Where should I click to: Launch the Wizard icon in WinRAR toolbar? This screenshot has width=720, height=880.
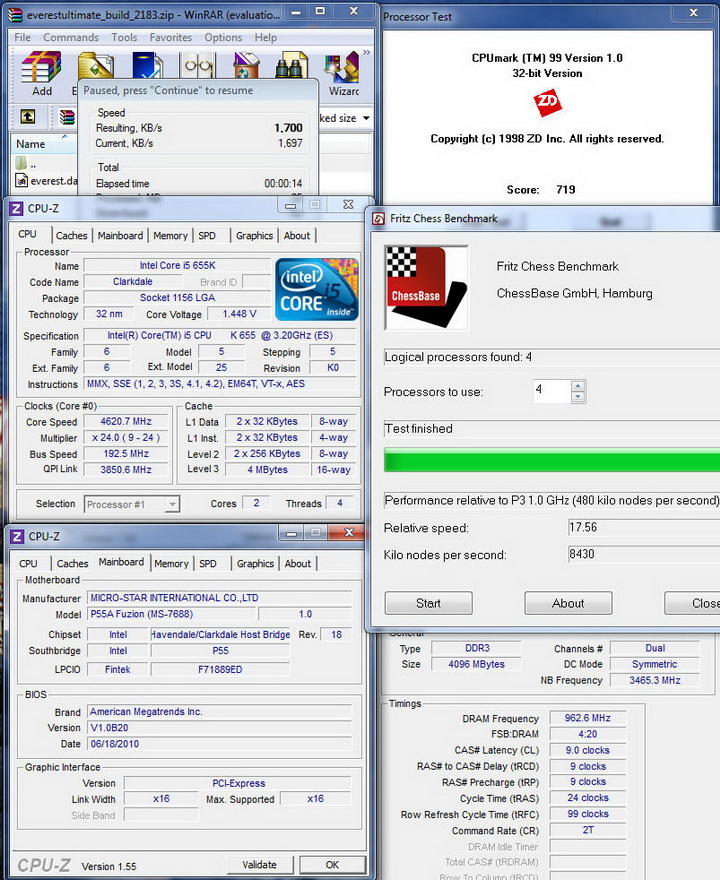click(342, 67)
